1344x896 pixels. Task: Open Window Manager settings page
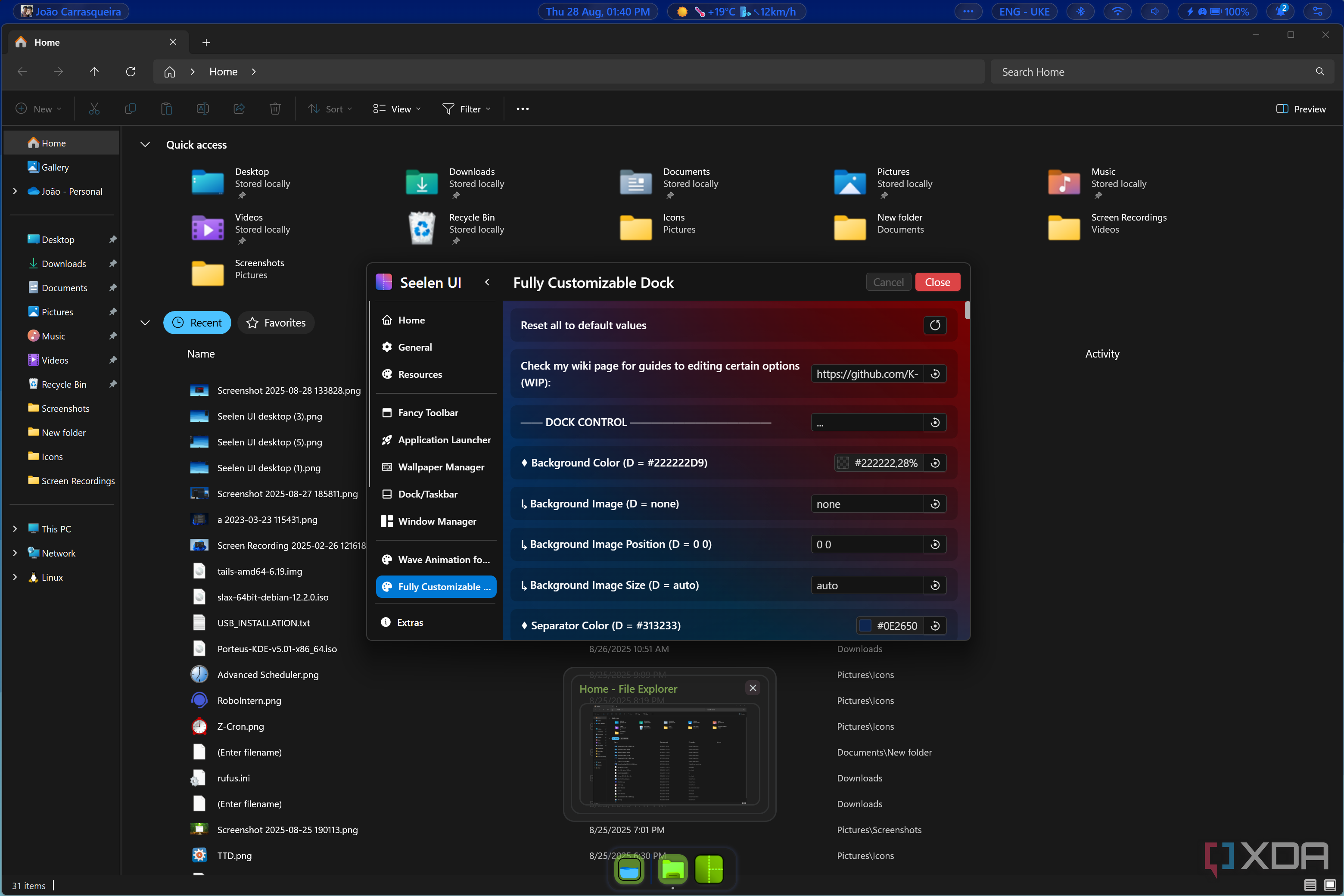pos(436,521)
